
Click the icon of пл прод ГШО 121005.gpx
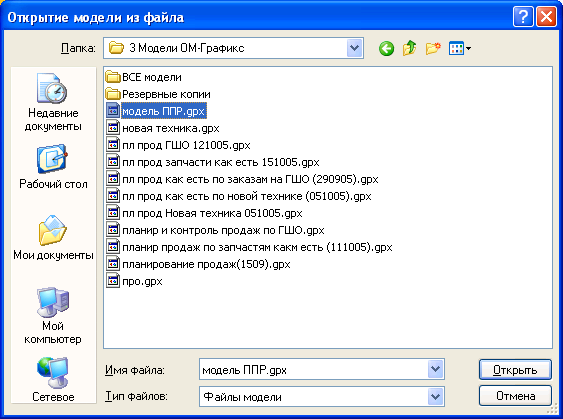[113, 145]
